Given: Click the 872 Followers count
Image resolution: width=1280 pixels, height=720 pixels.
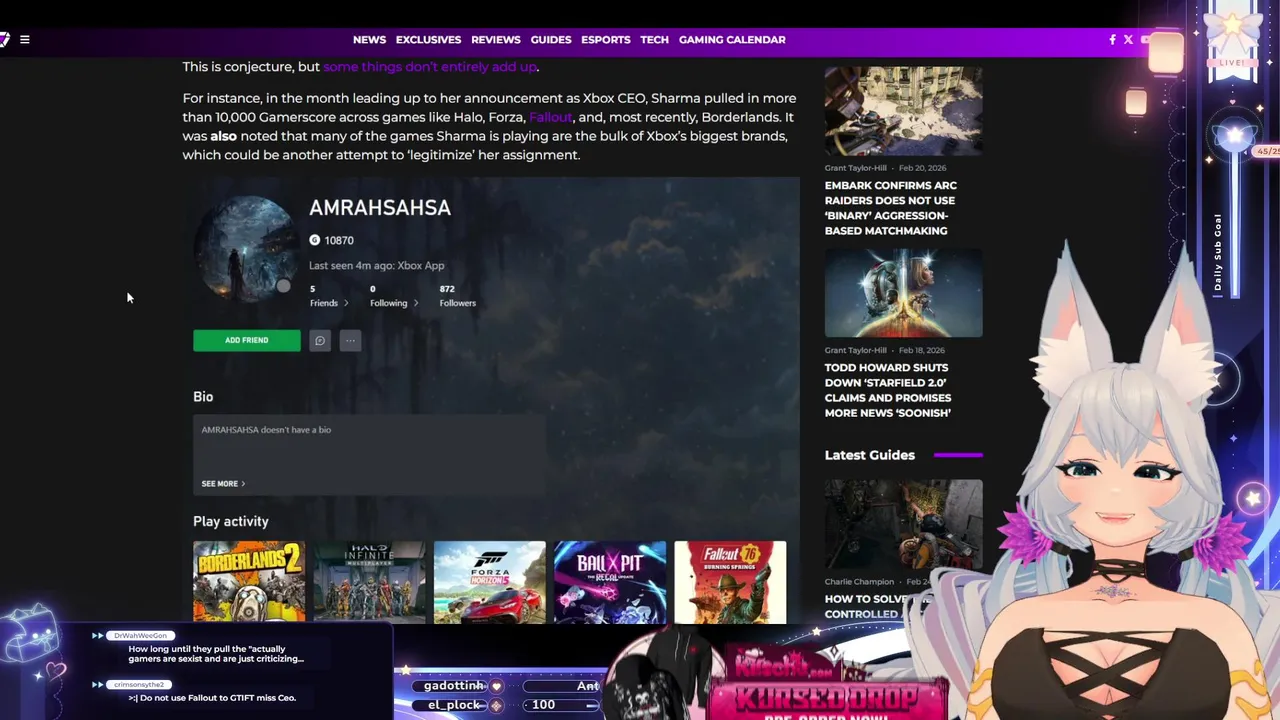Looking at the screenshot, I should point(457,296).
